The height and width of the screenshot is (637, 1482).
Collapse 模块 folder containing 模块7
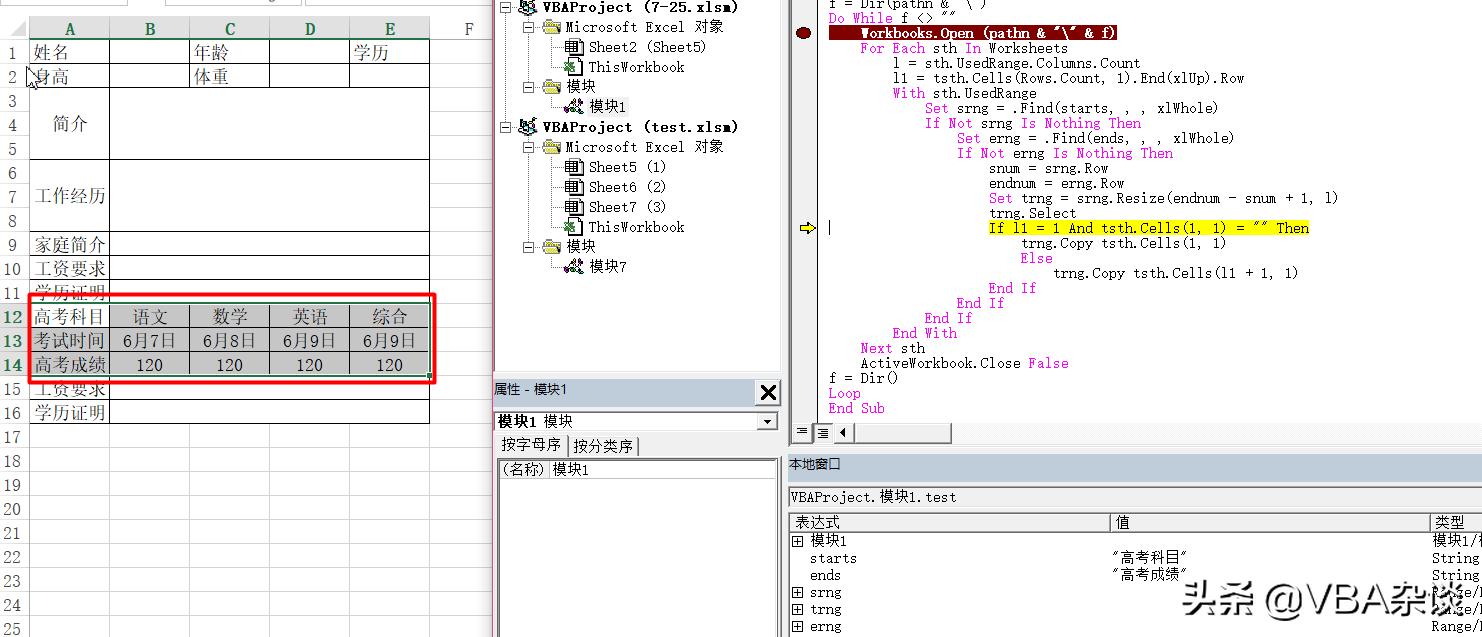tap(530, 246)
